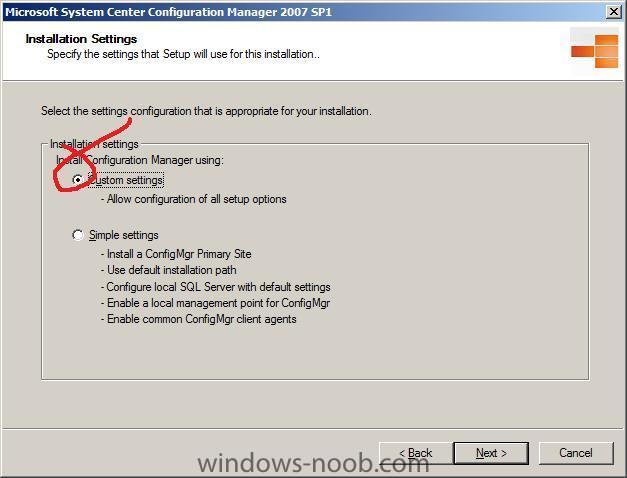Click the Custom settings label text
The width and height of the screenshot is (627, 478).
coord(126,180)
